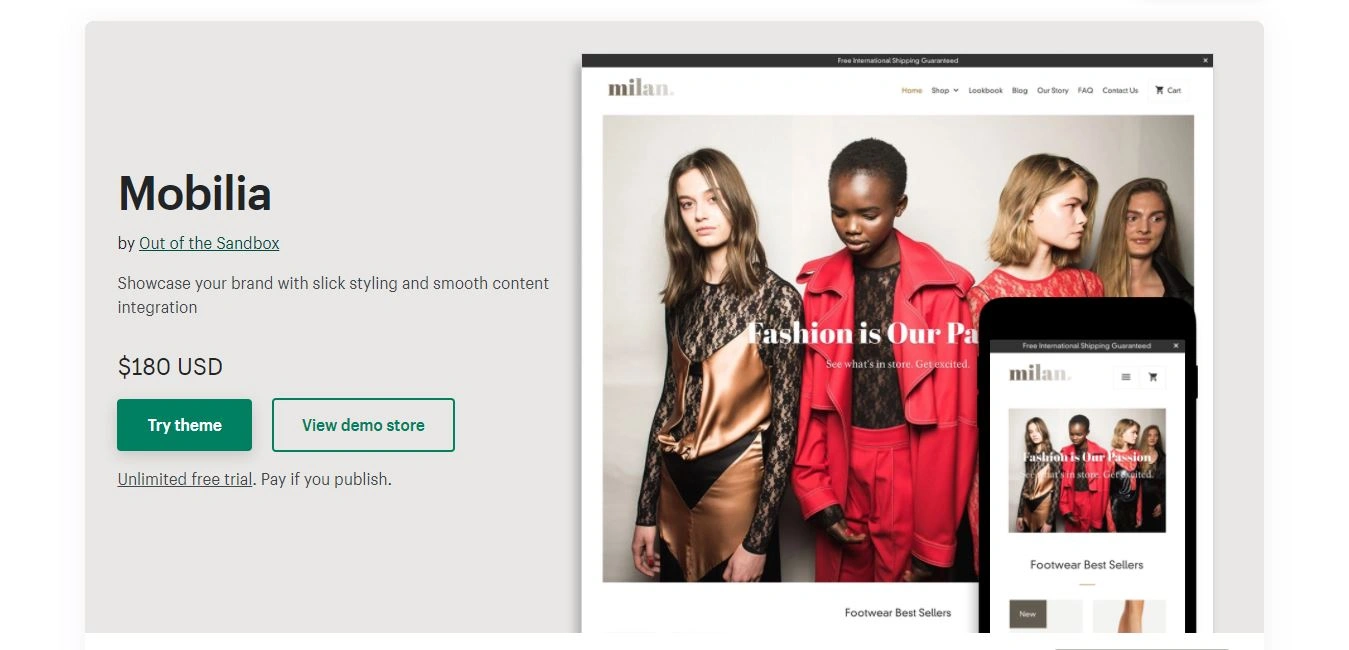Follow the Out of the Sandbox link
Viewport: 1349px width, 650px height.
click(x=209, y=243)
